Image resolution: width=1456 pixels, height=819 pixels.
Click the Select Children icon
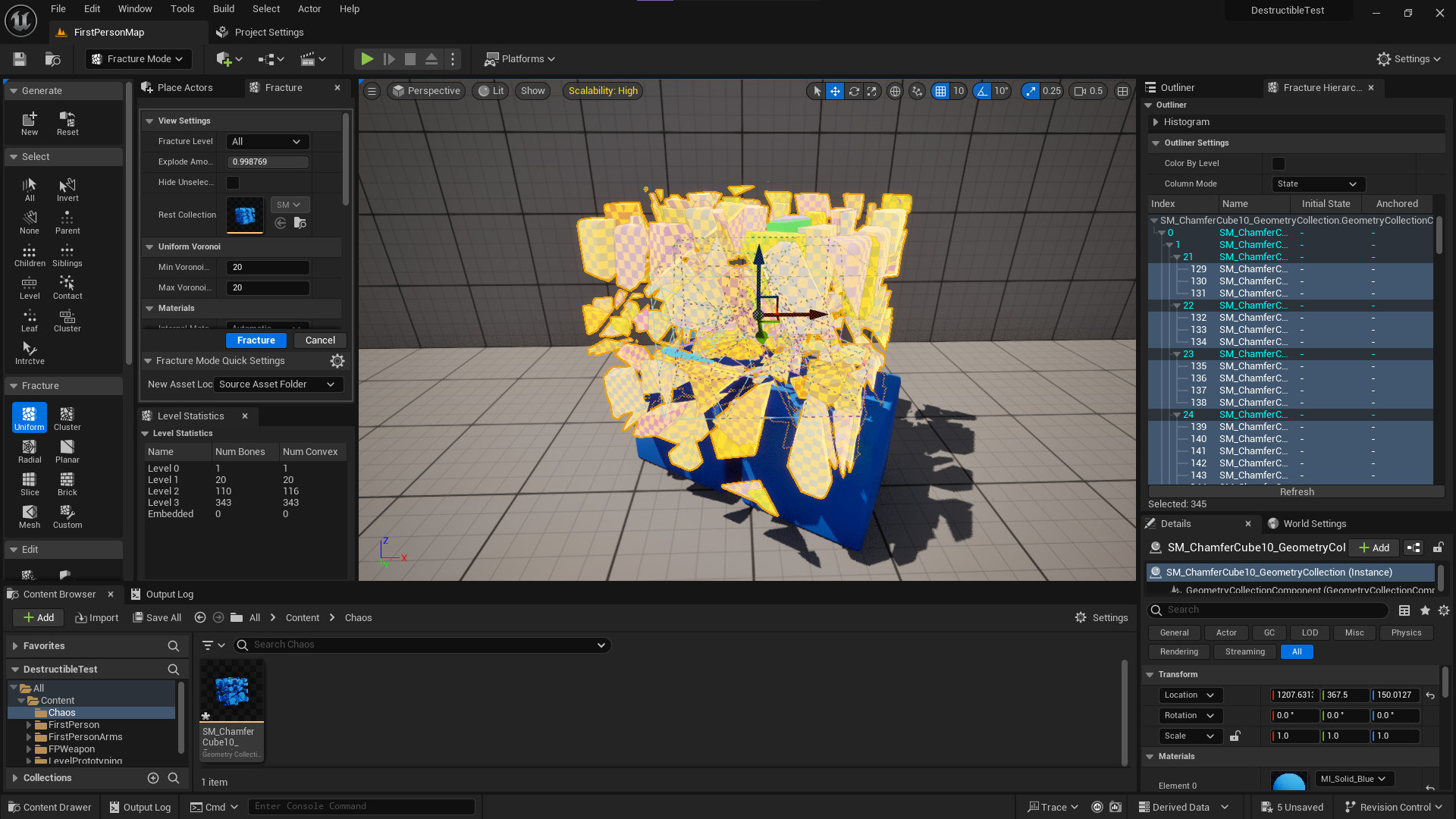point(30,254)
